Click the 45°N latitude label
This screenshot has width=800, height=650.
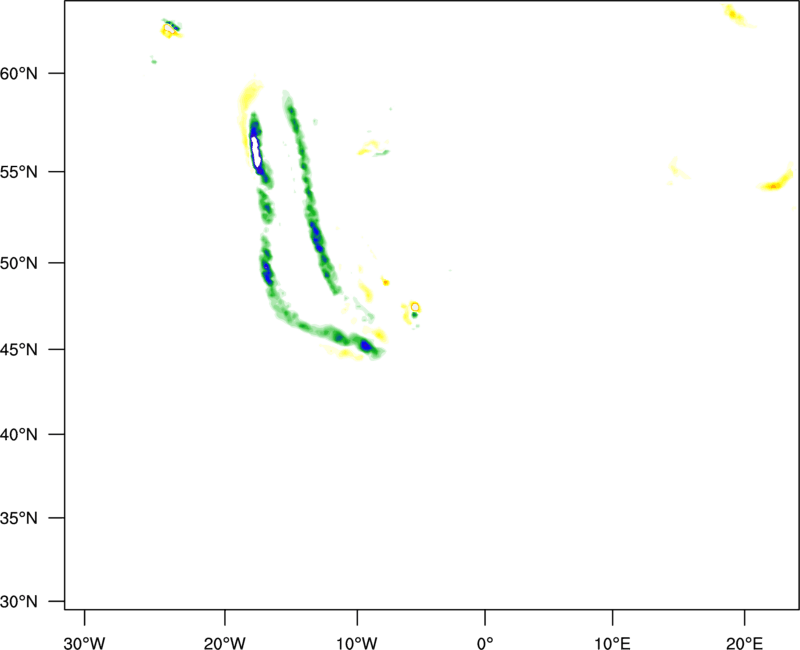18,349
